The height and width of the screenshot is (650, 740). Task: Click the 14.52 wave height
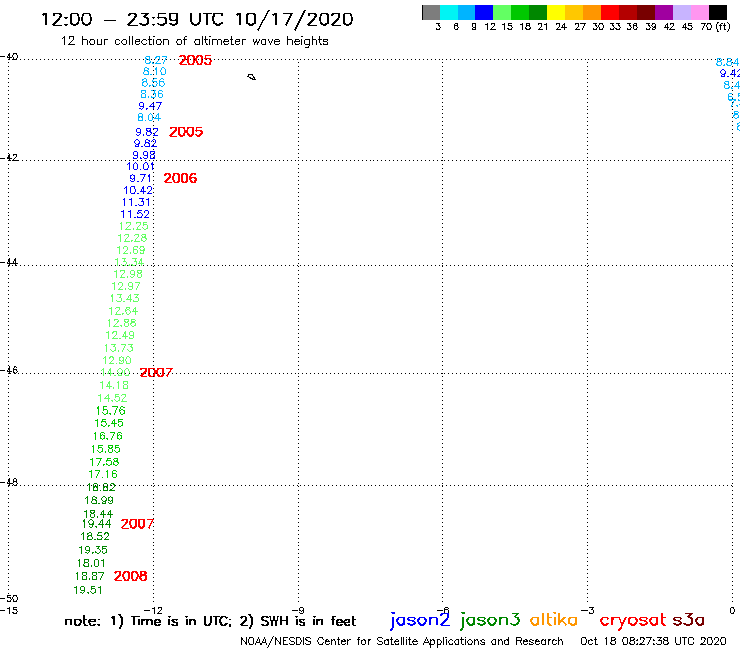coord(112,398)
